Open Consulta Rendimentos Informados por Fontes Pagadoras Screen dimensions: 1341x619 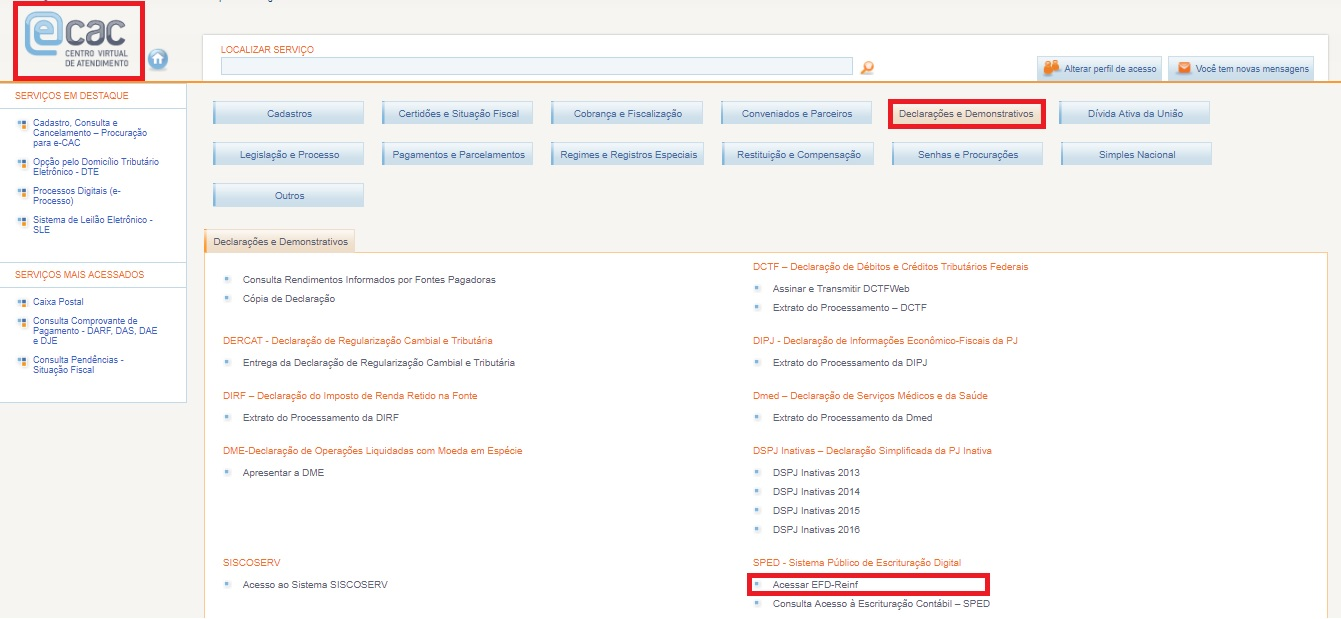[369, 280]
